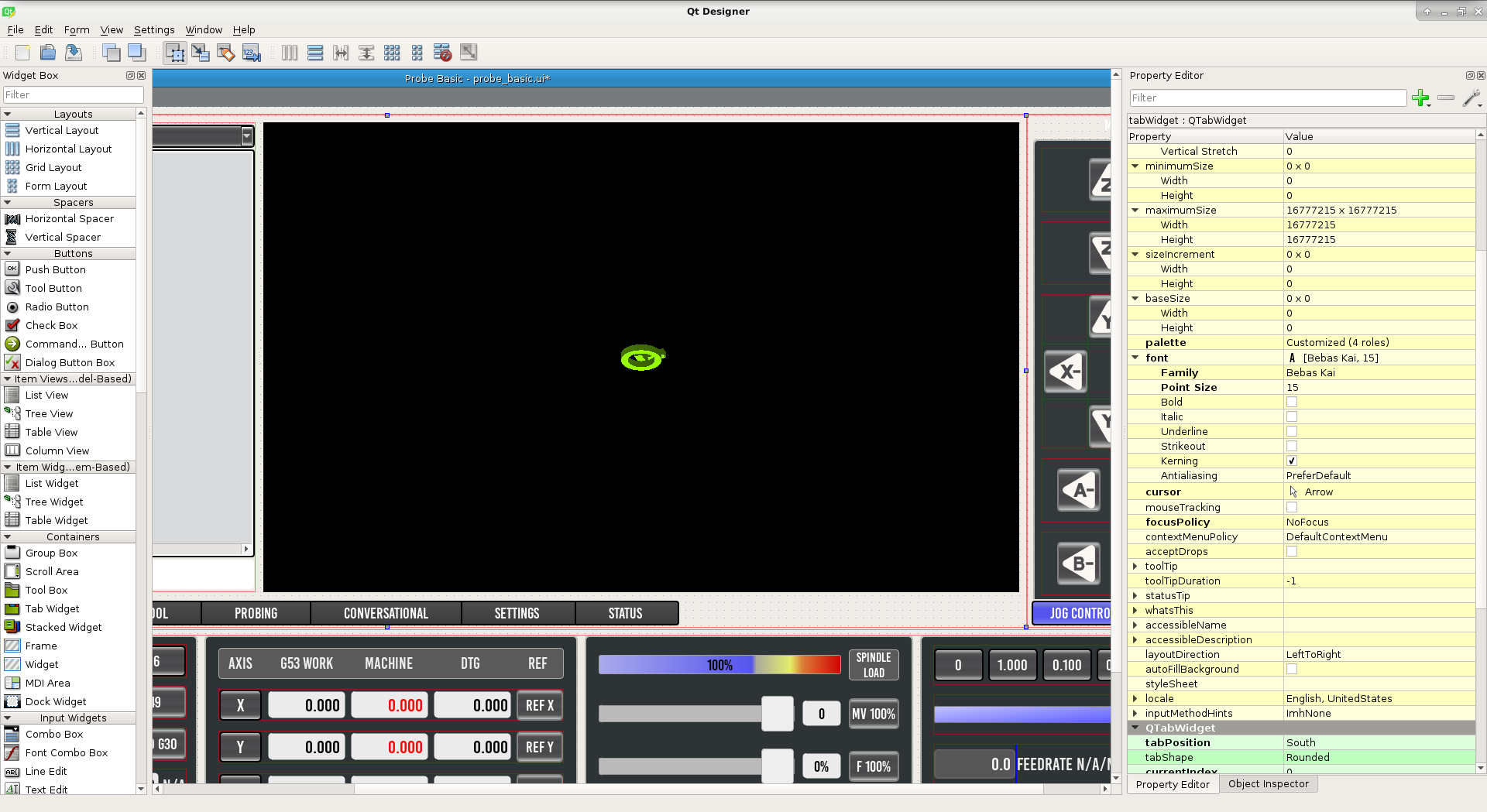Click the Property Editor filter field

[x=1268, y=98]
